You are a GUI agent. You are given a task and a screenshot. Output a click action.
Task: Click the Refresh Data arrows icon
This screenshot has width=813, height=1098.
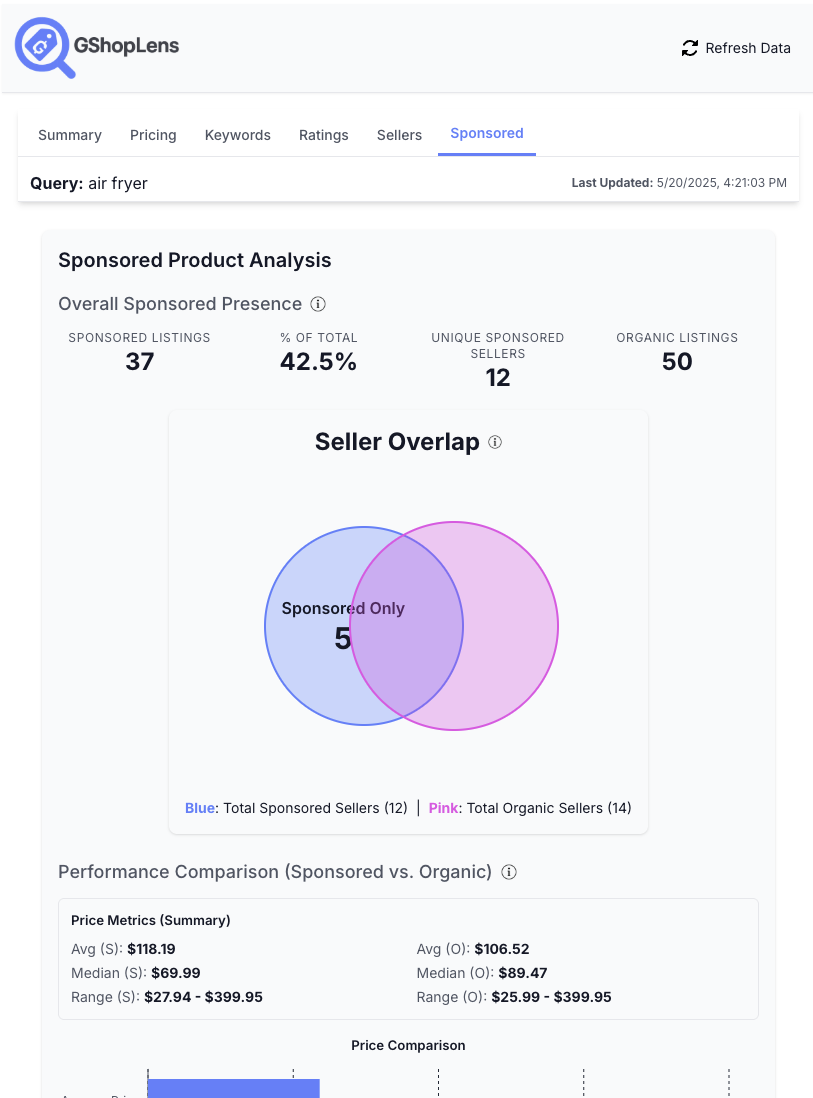coord(689,48)
